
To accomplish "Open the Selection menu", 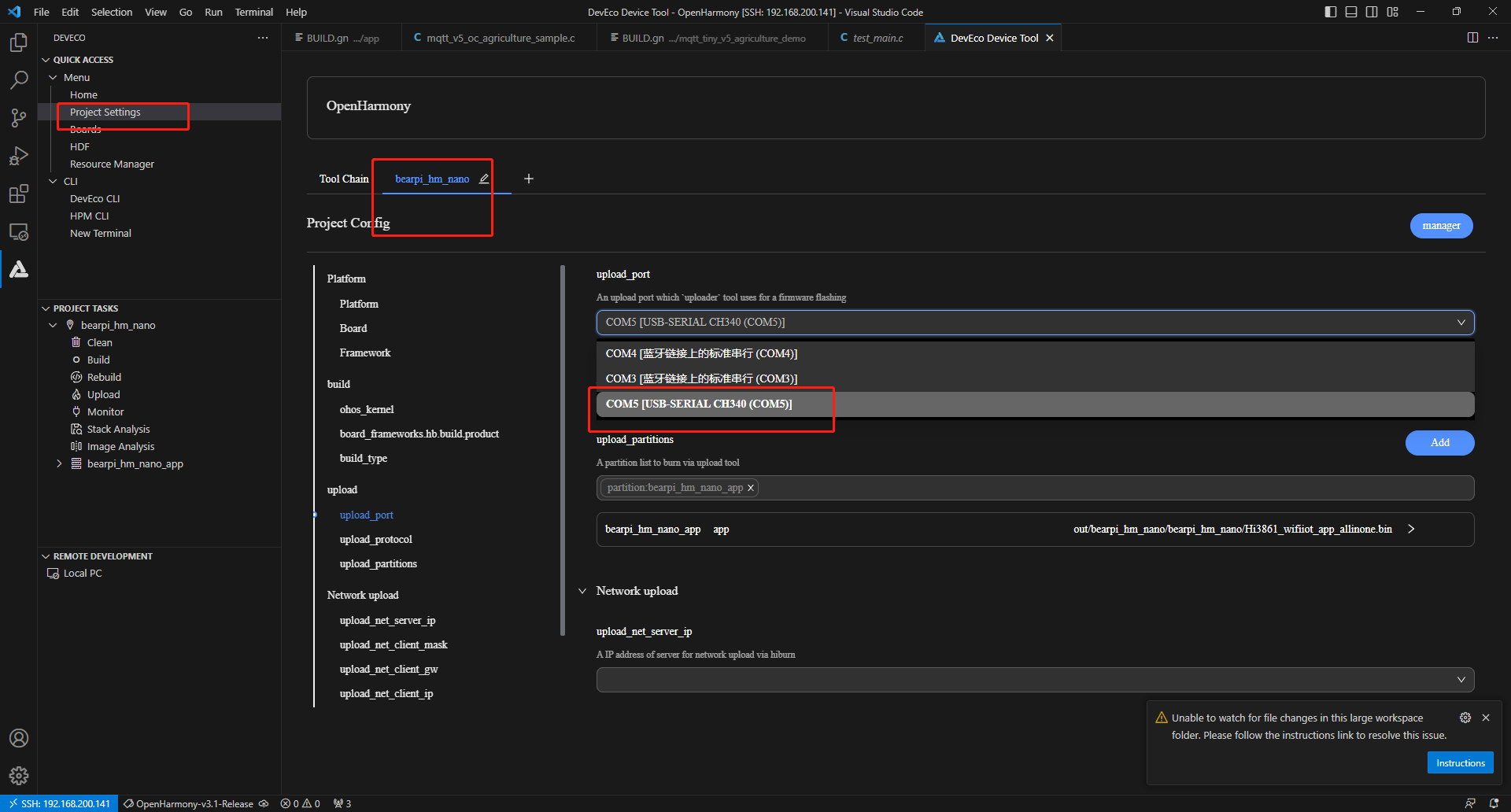I will [112, 12].
